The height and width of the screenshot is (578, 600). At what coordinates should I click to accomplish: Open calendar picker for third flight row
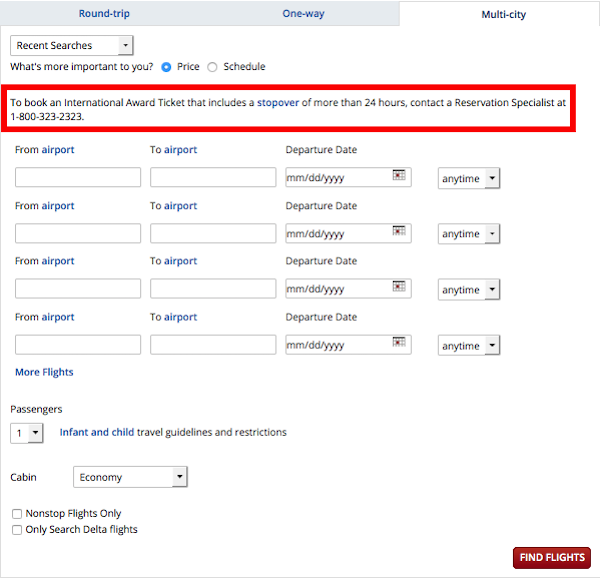point(399,287)
